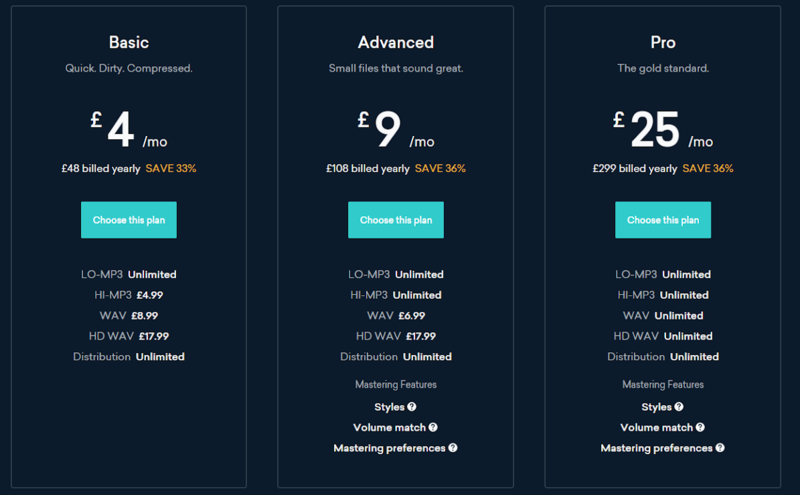800x495 pixels.
Task: Click the Basic plan title
Action: 128,43
